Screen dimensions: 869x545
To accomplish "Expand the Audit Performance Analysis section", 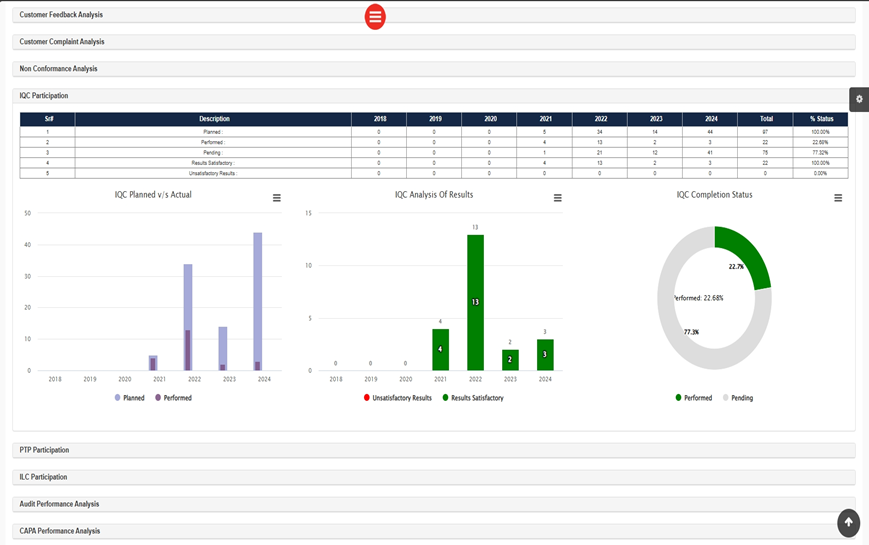I will pyautogui.click(x=434, y=504).
